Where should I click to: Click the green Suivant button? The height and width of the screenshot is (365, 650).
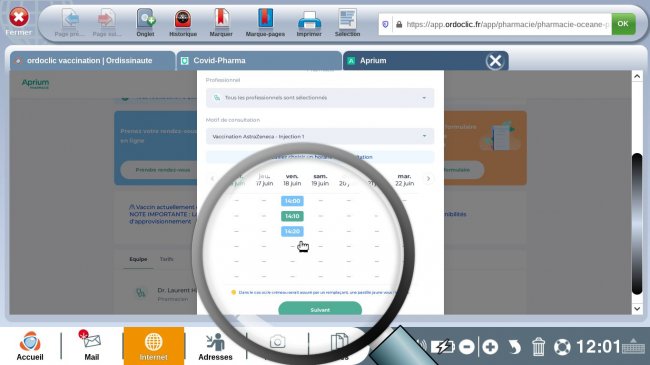(x=320, y=308)
